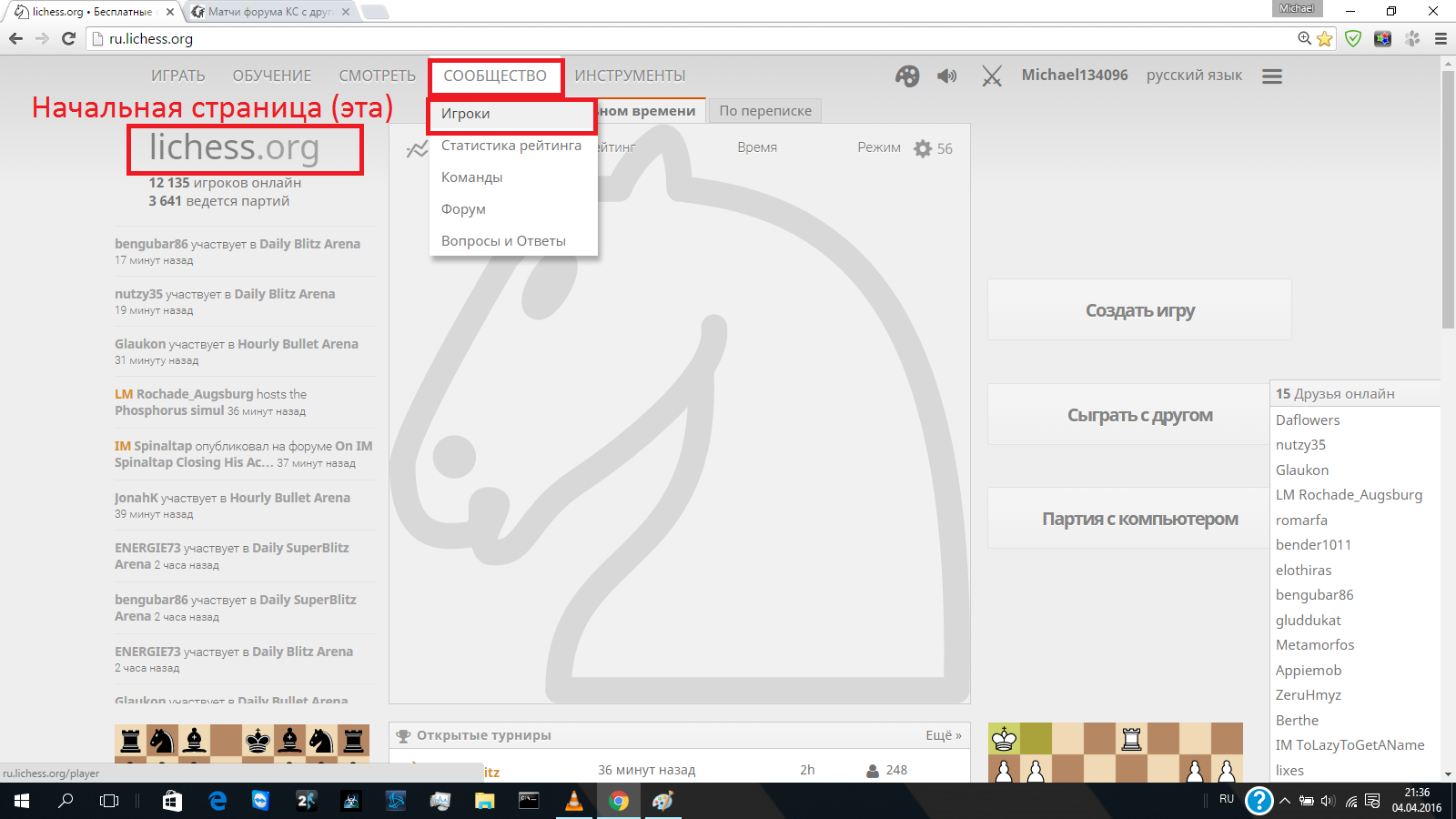Open the theme palette icon
The height and width of the screenshot is (819, 1456).
click(907, 76)
